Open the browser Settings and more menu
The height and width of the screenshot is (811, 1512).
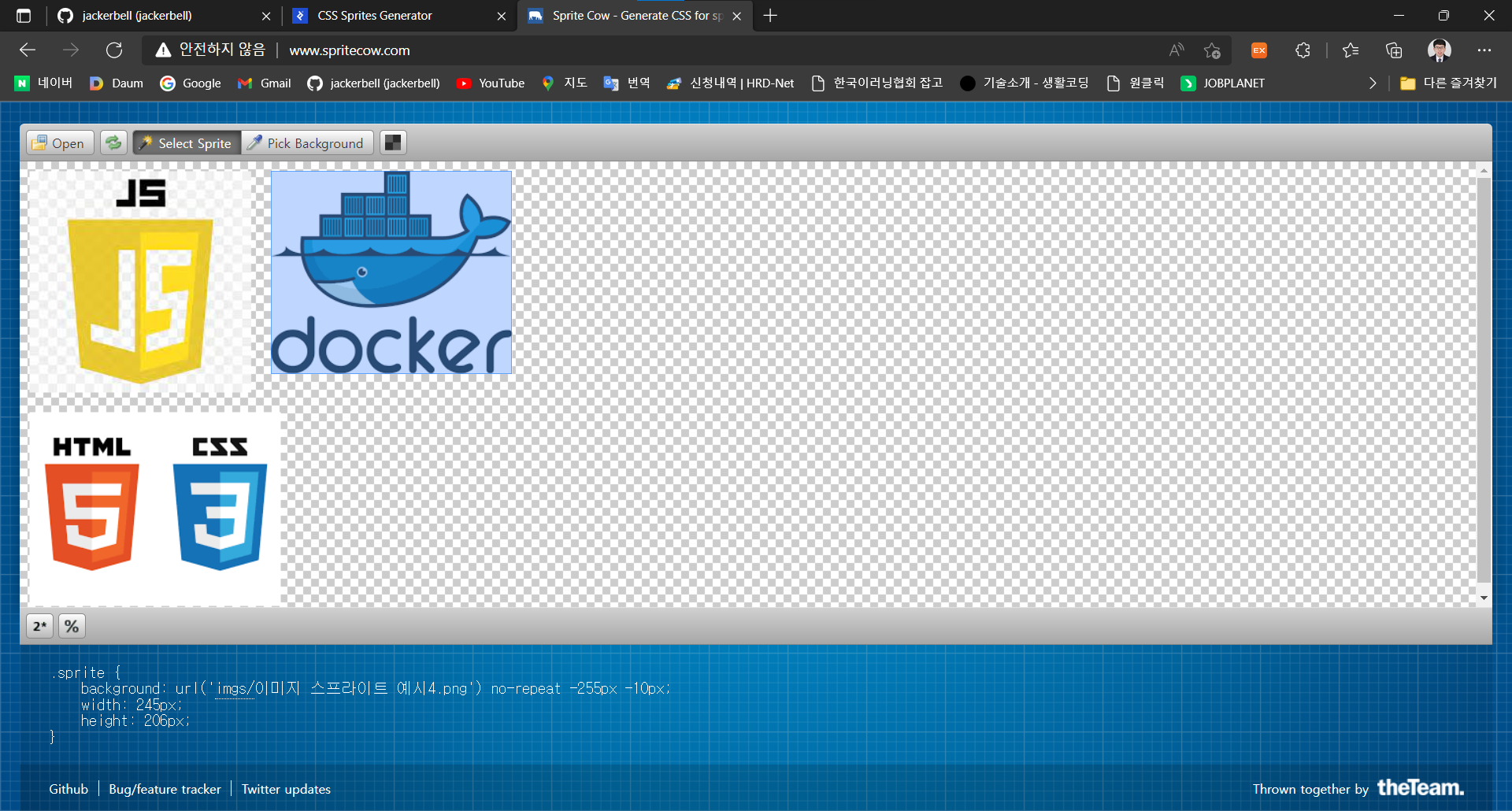coord(1484,50)
